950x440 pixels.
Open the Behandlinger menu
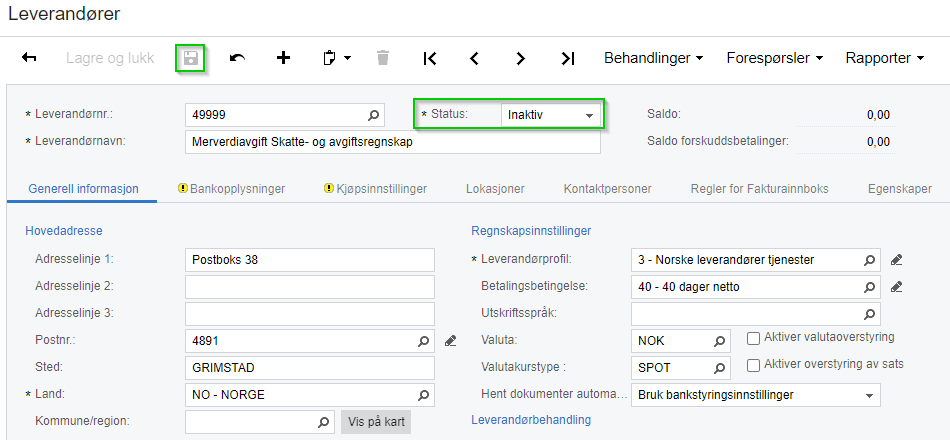[x=654, y=58]
